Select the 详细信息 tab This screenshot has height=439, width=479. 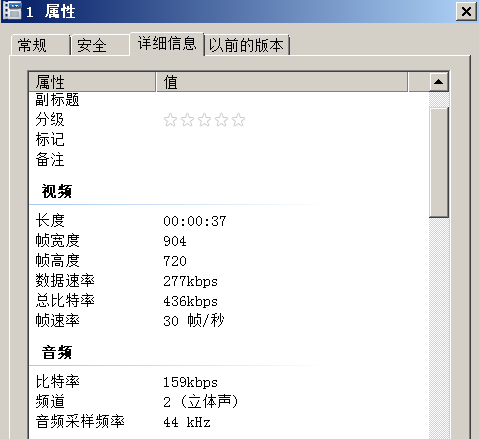167,43
